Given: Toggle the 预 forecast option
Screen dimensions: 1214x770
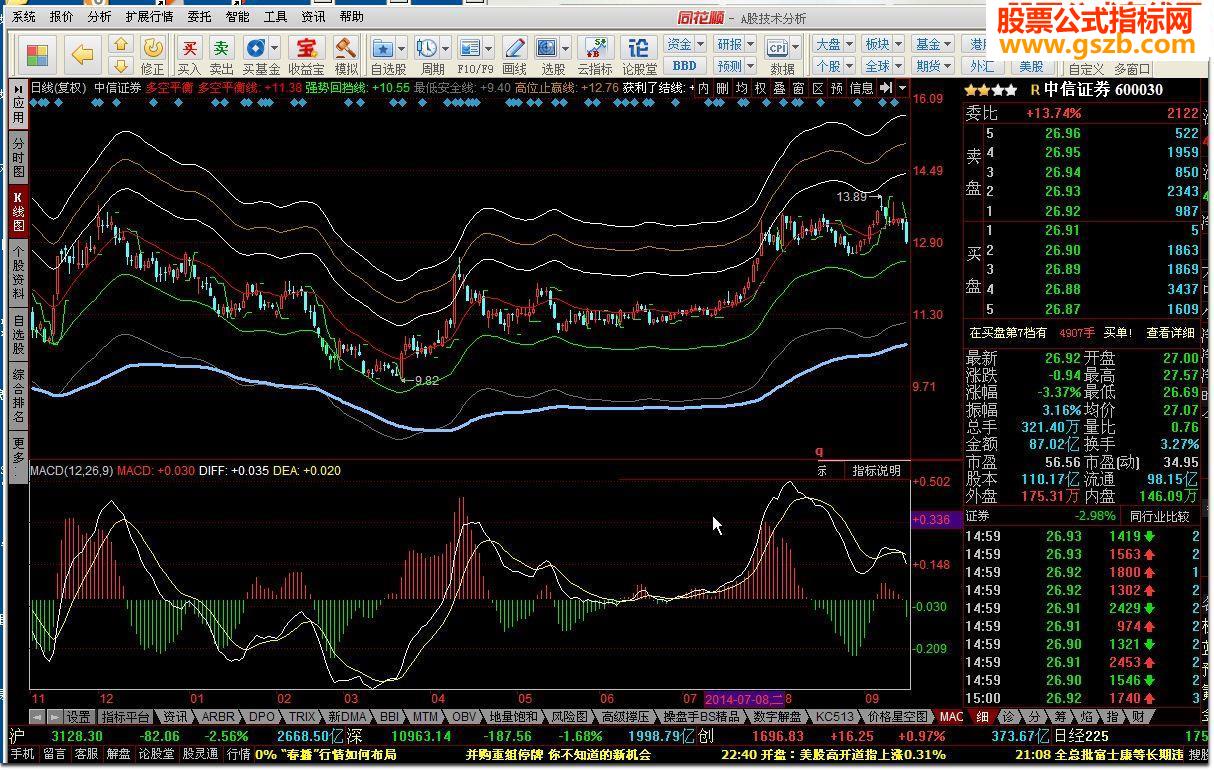Looking at the screenshot, I should pyautogui.click(x=836, y=88).
